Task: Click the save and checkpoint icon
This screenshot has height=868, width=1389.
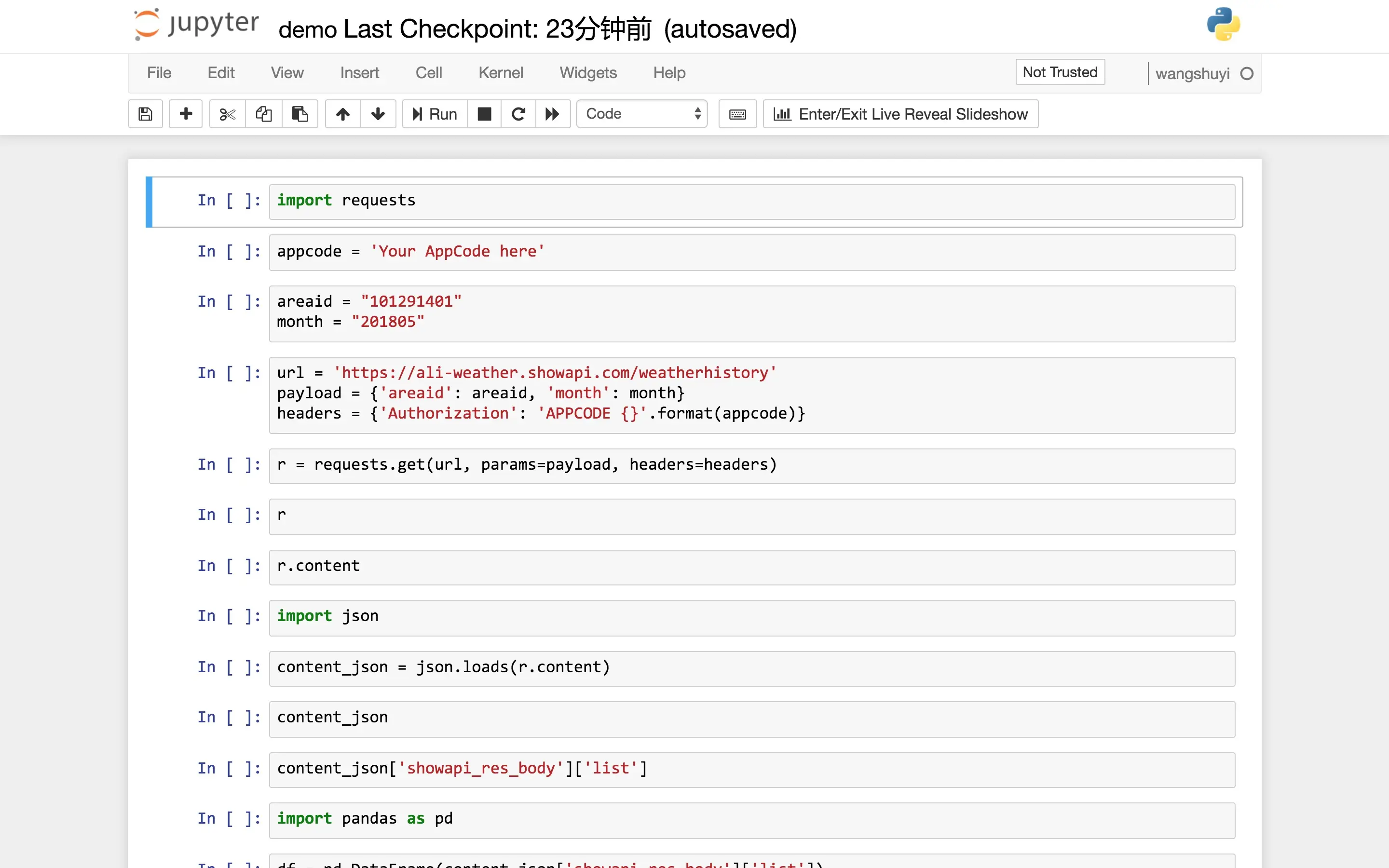Action: (x=145, y=114)
